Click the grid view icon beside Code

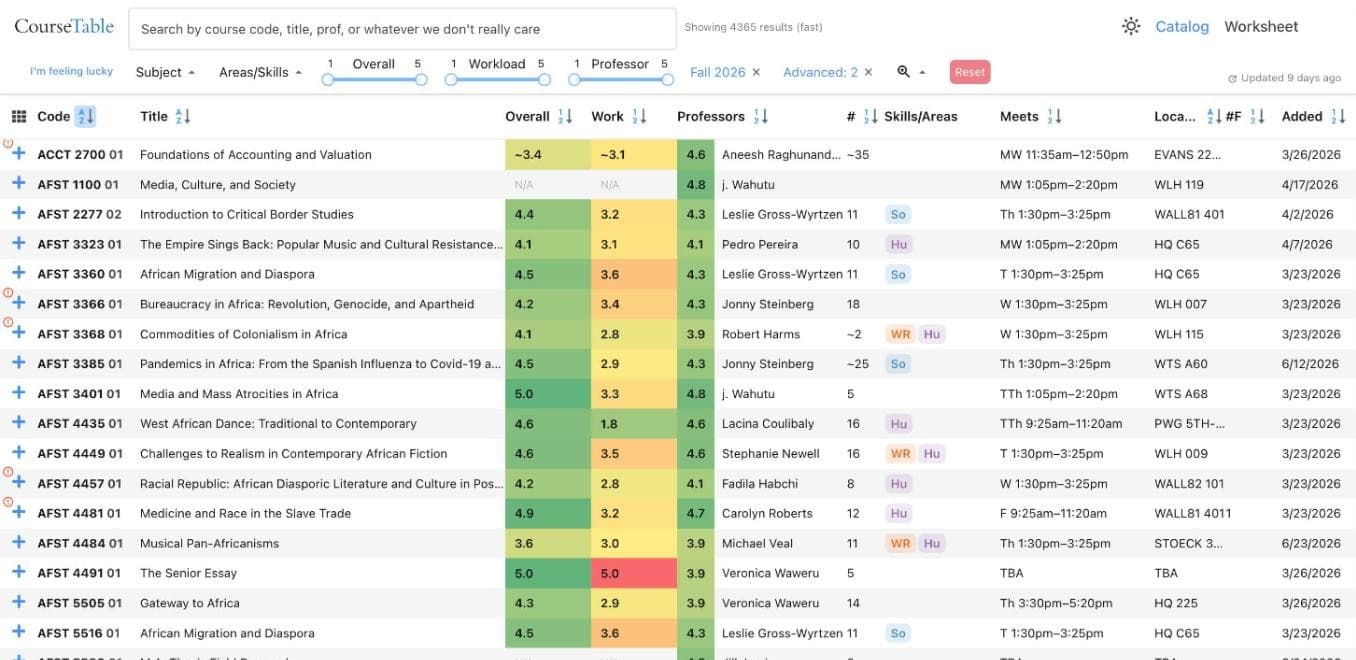point(19,117)
